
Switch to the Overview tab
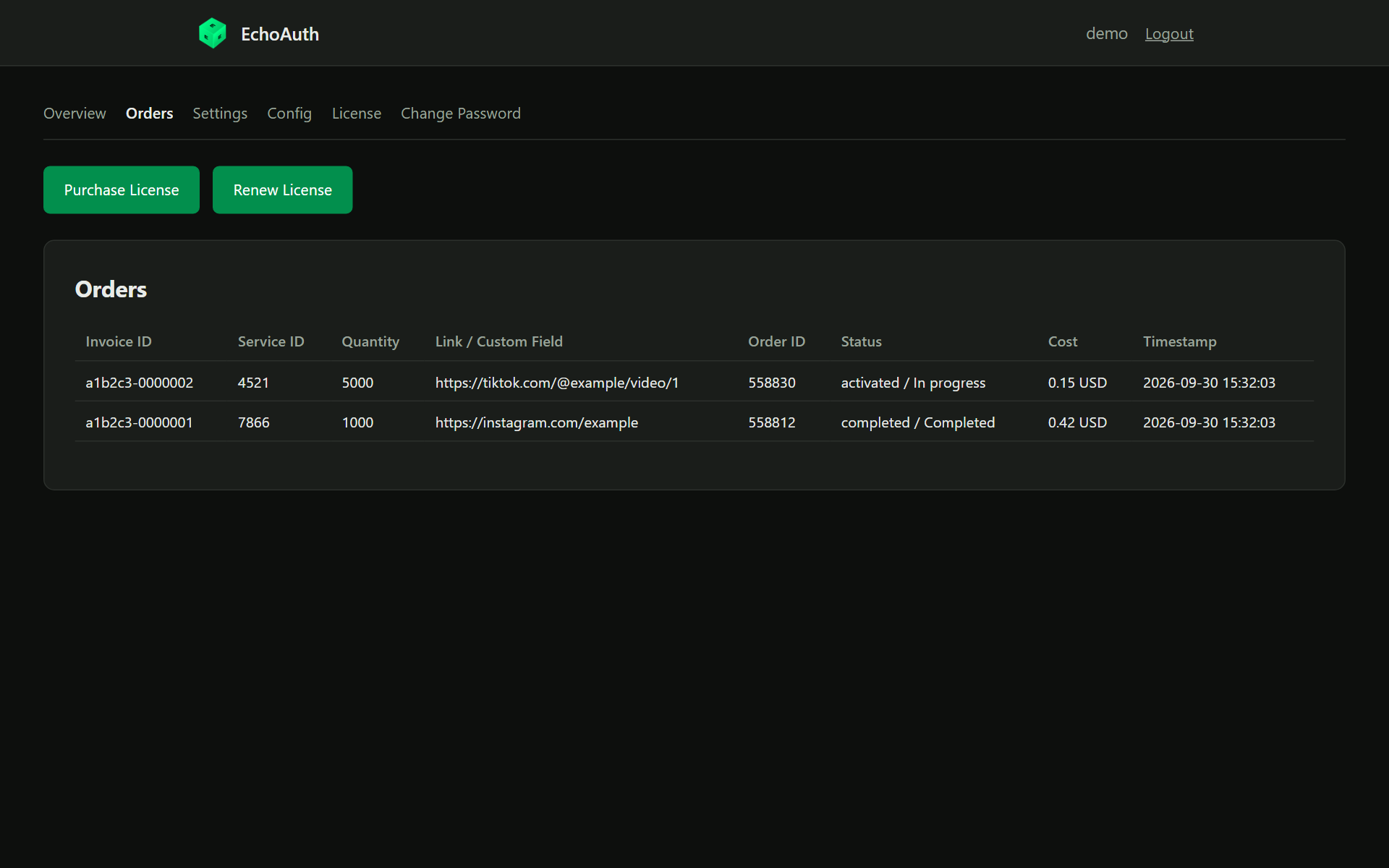point(75,114)
